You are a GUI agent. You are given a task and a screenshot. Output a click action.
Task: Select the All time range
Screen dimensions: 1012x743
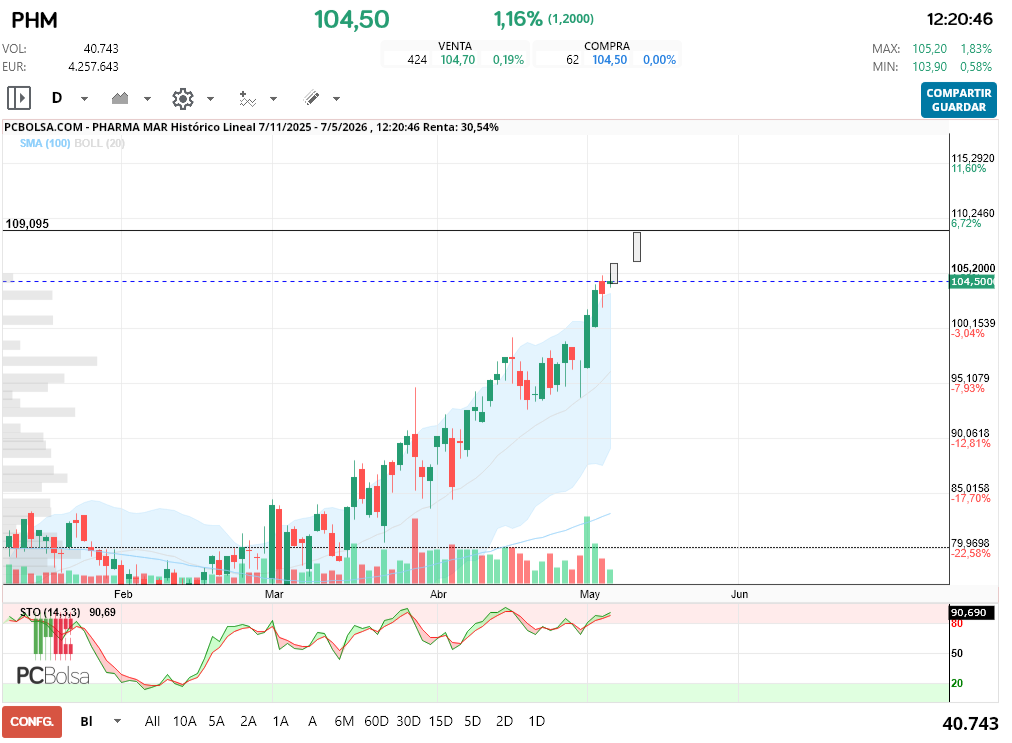tap(152, 721)
